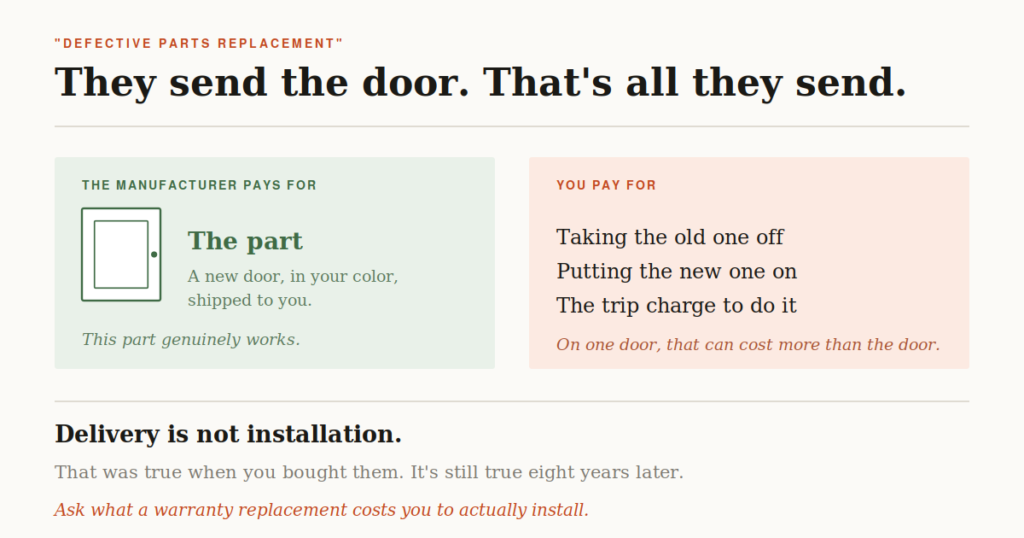The image size is (1024, 538).
Task: Click "shipped to you." text line
Action: tap(249, 300)
